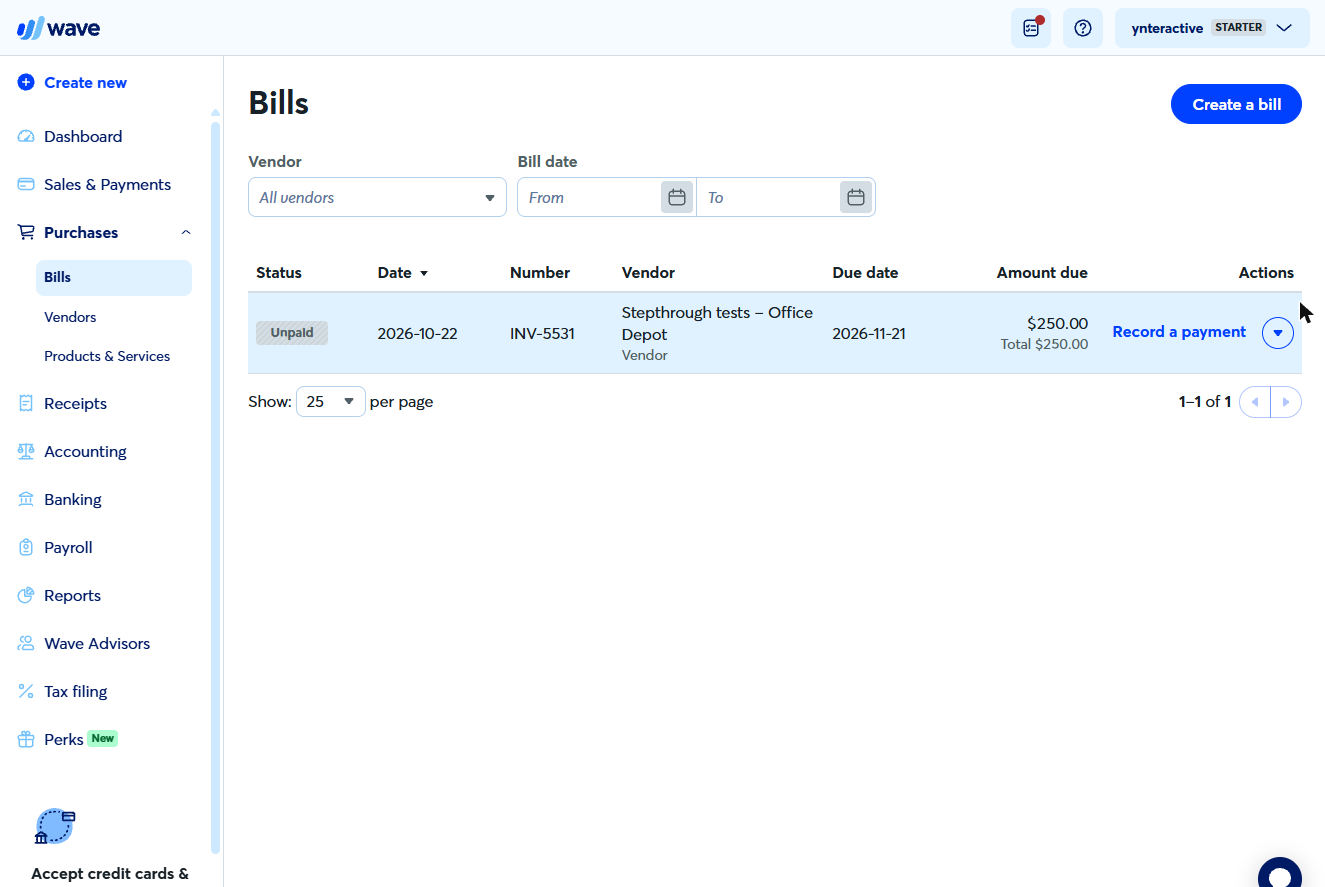The width and height of the screenshot is (1325, 887).
Task: Click the Payroll icon in sidebar
Action: pyautogui.click(x=26, y=548)
